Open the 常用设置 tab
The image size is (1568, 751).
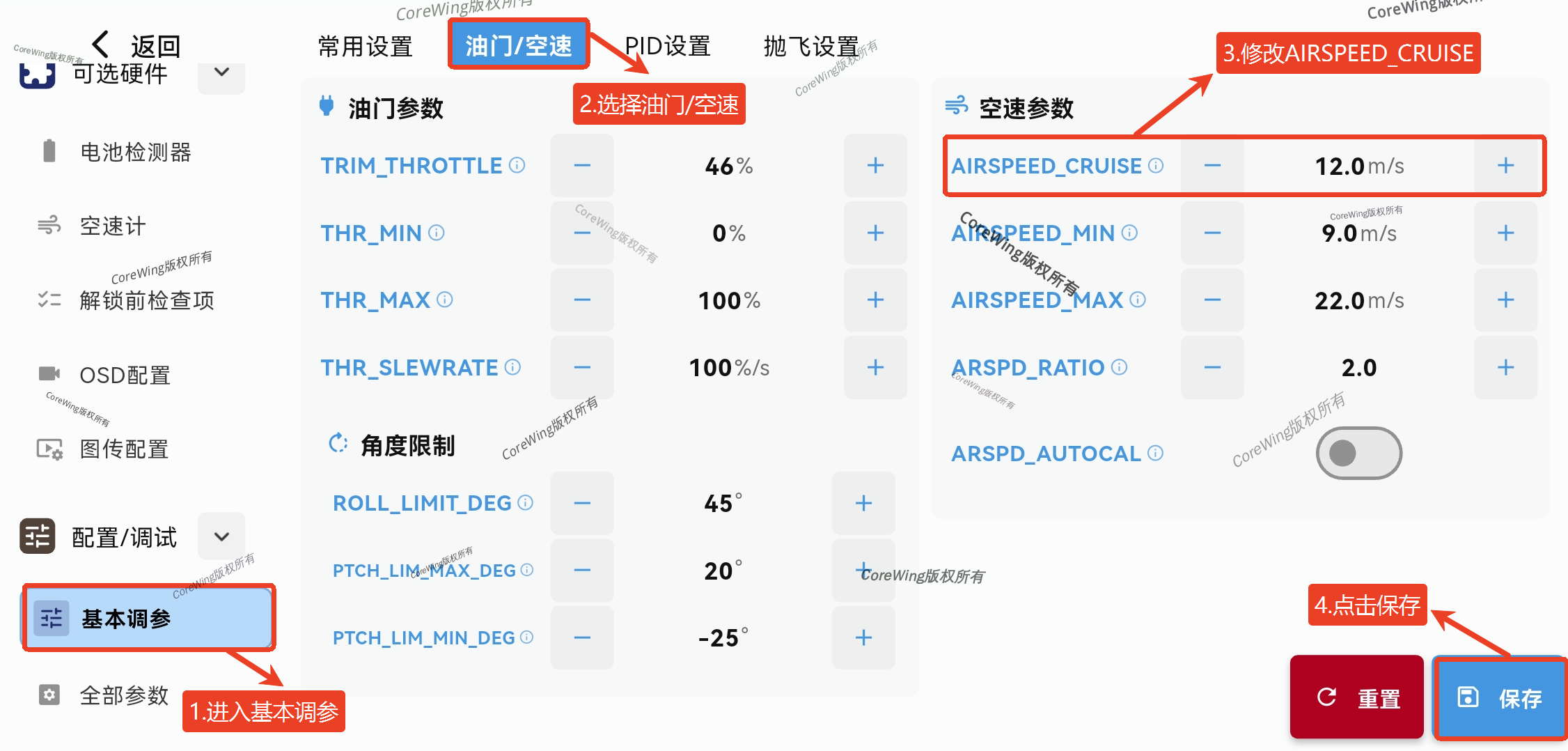click(x=365, y=46)
